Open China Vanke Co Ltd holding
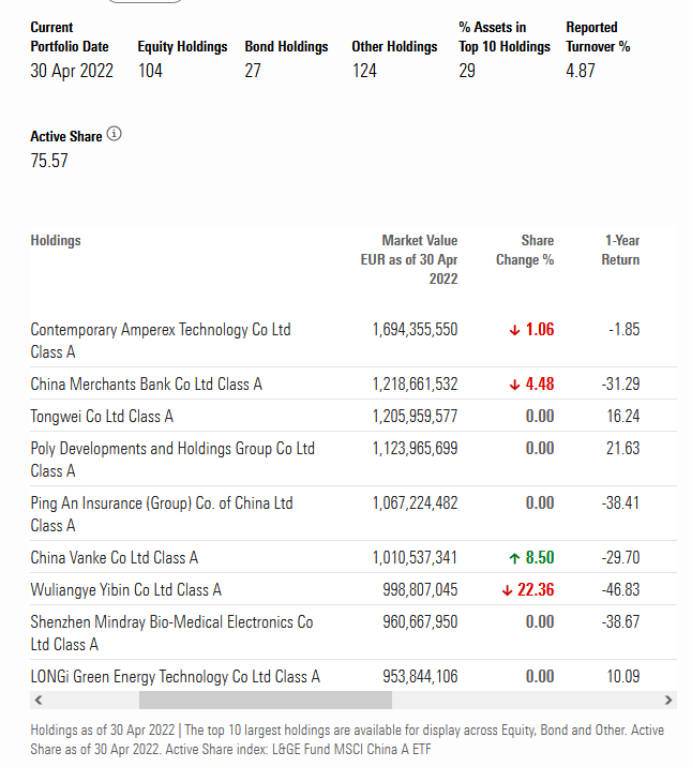 (114, 558)
